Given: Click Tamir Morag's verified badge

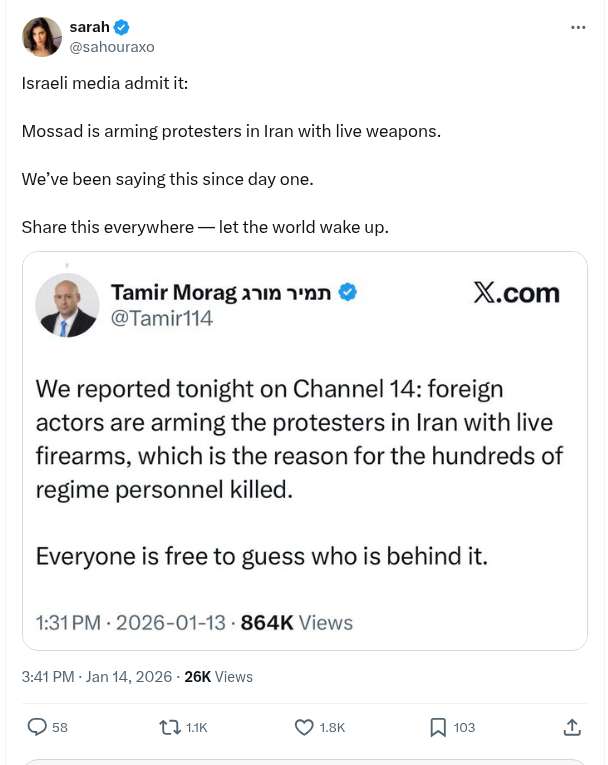Looking at the screenshot, I should click(x=347, y=292).
